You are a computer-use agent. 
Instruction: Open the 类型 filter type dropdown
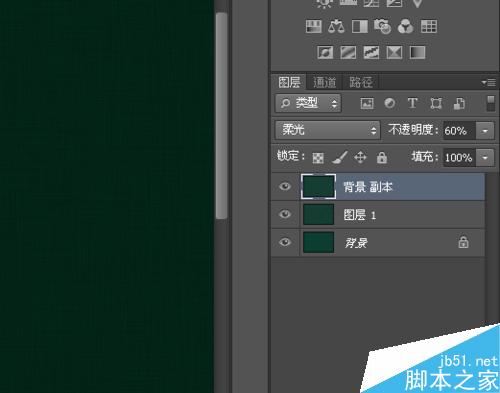click(x=308, y=103)
